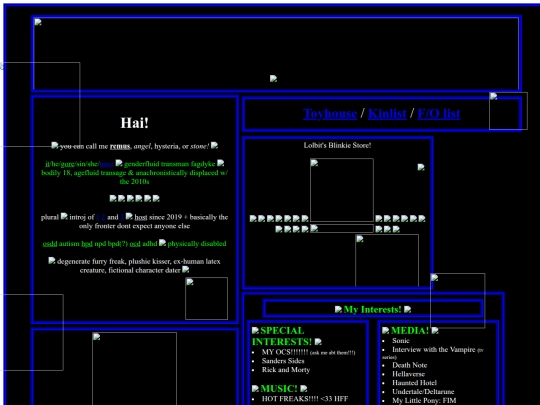
Task: Select 'My Little Pony: FIM' list item
Action: 424,401
